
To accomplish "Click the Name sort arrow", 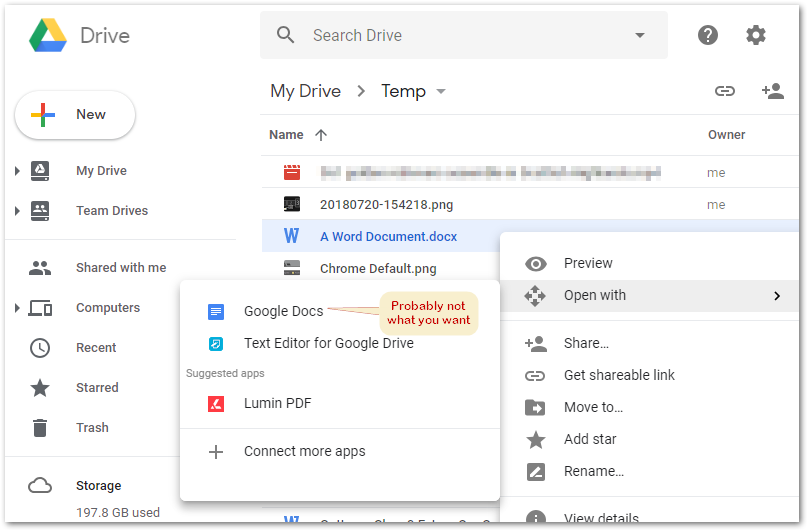I will 321,135.
